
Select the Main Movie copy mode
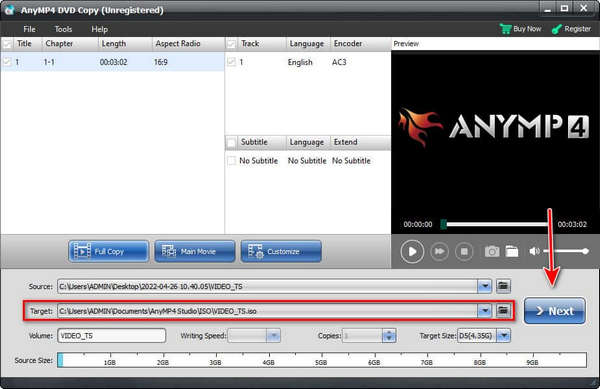click(x=195, y=251)
